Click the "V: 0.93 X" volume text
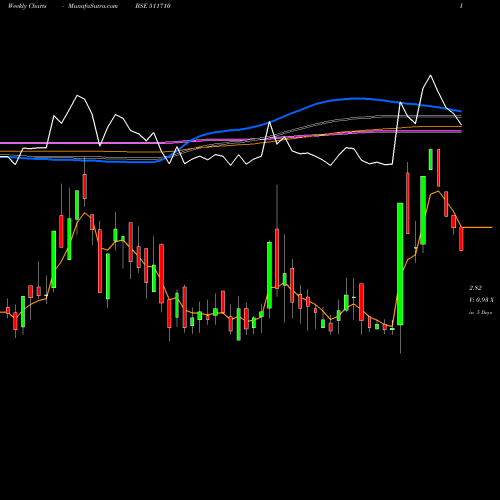Viewport: 500px width, 500px height. coord(481,300)
